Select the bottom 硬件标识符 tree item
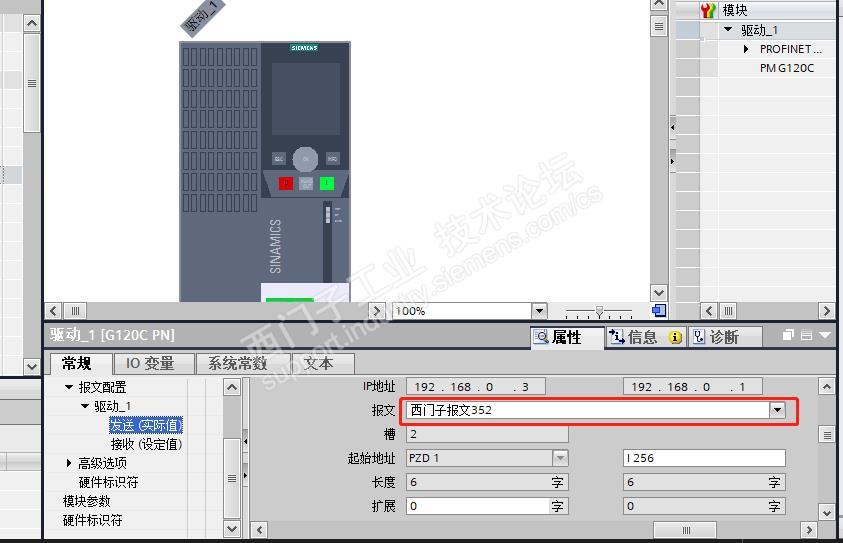The image size is (843, 543). 92,520
